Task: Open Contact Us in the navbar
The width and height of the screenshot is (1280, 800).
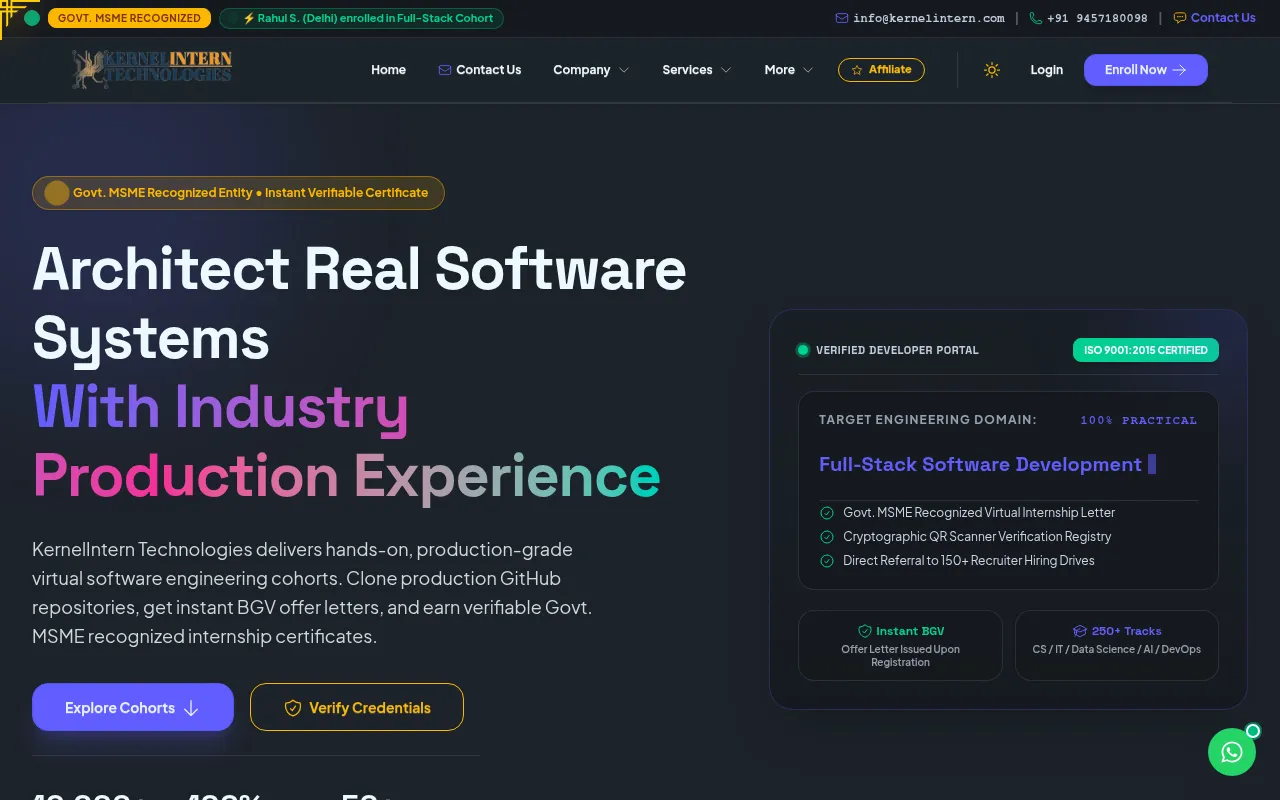Action: 480,70
